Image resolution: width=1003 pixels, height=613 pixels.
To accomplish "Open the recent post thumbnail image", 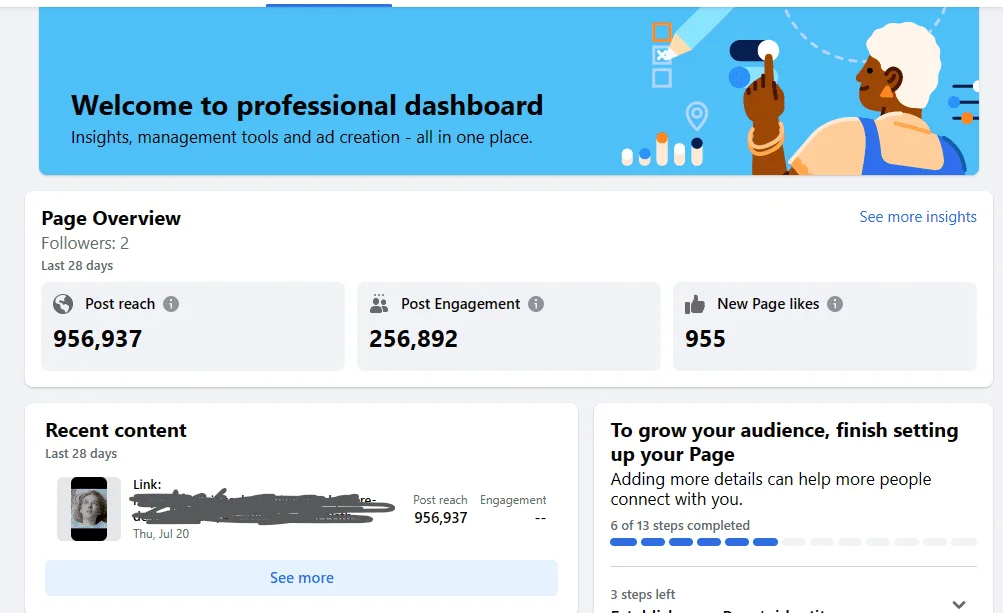I will point(89,509).
